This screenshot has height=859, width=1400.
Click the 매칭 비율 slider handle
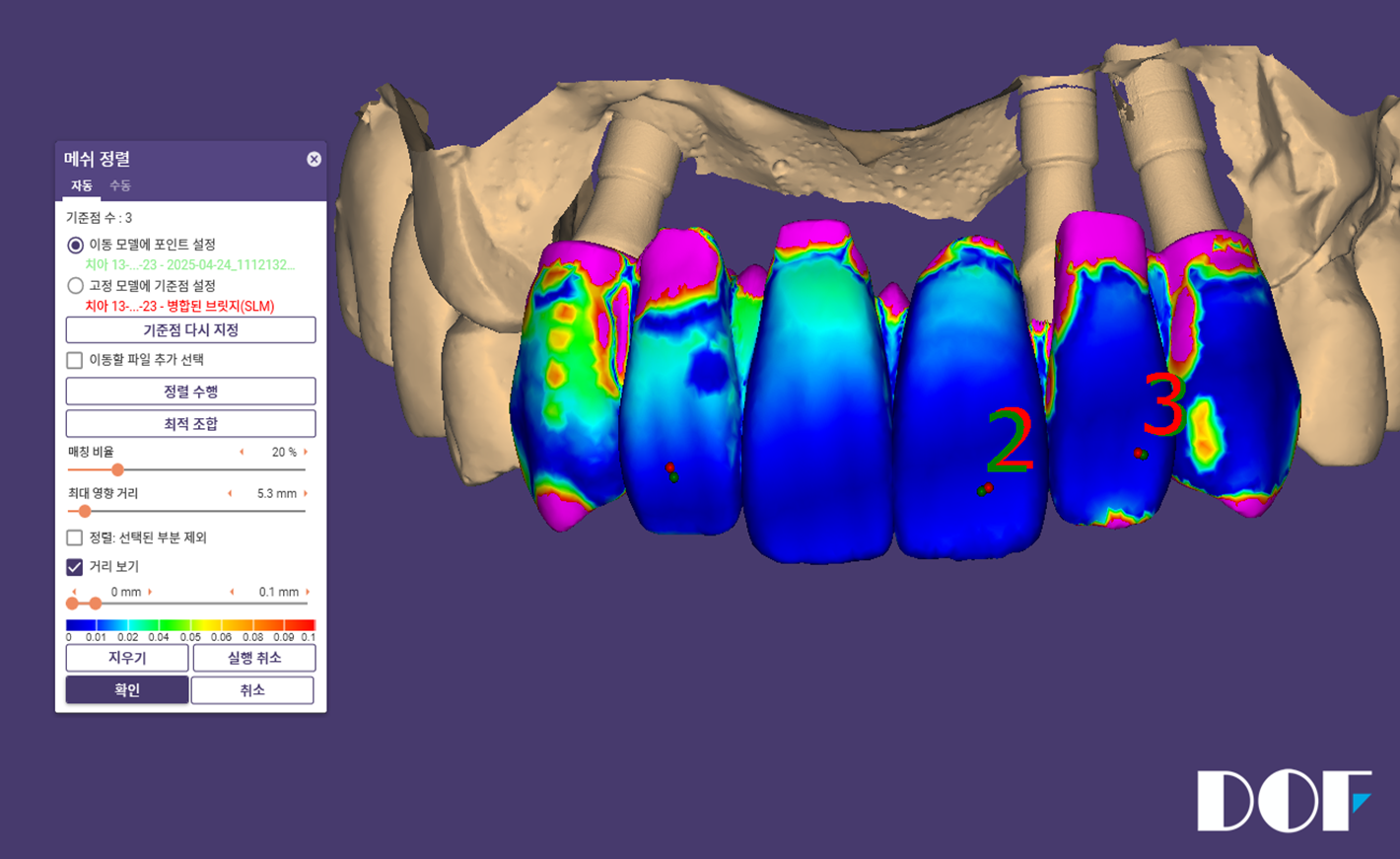pyautogui.click(x=117, y=470)
